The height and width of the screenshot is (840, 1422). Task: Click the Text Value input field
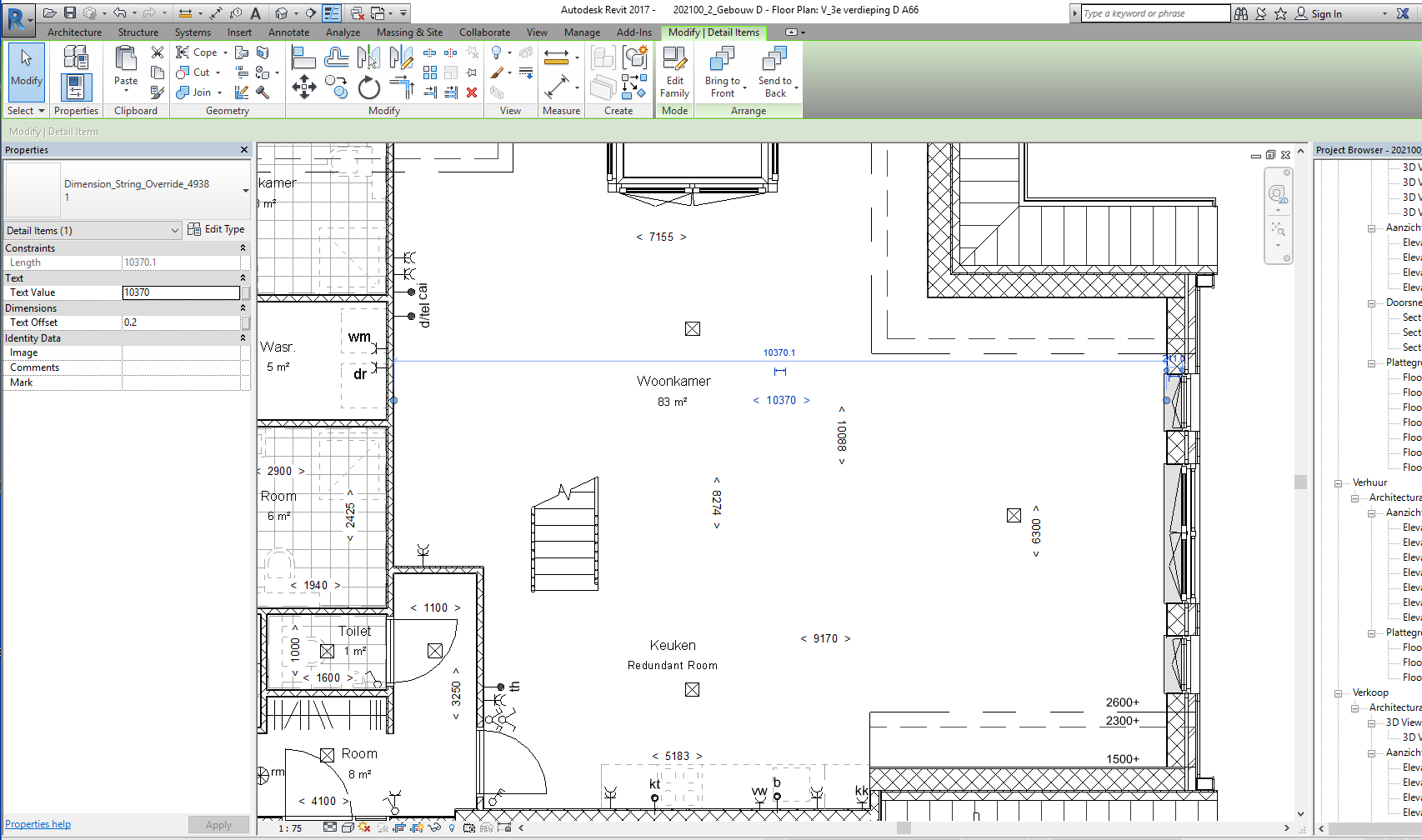pos(181,292)
